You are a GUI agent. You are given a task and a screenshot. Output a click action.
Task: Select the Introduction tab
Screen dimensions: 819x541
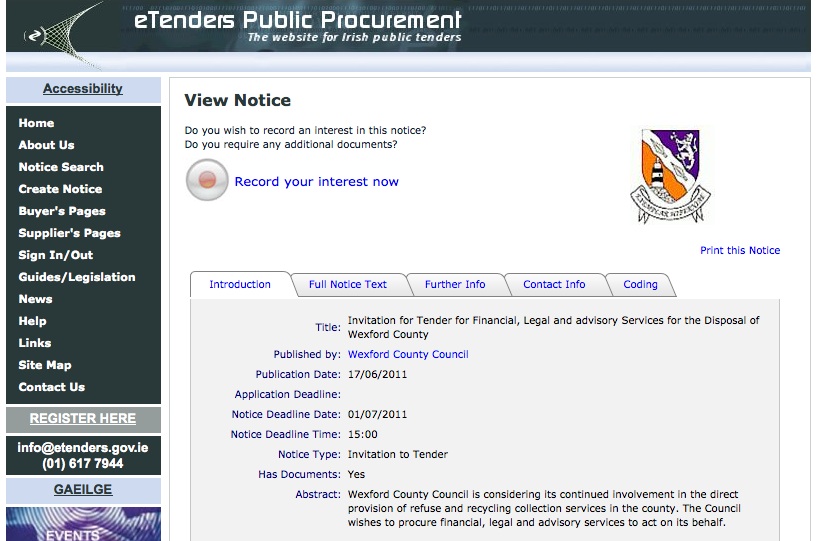point(240,284)
